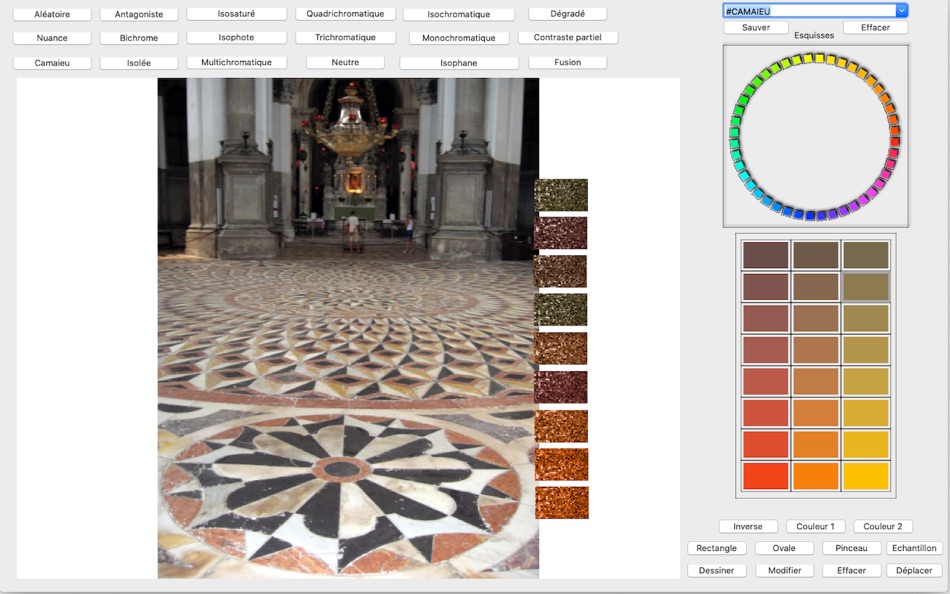This screenshot has height=594, width=950.
Task: Click the Fusion button
Action: [x=568, y=62]
